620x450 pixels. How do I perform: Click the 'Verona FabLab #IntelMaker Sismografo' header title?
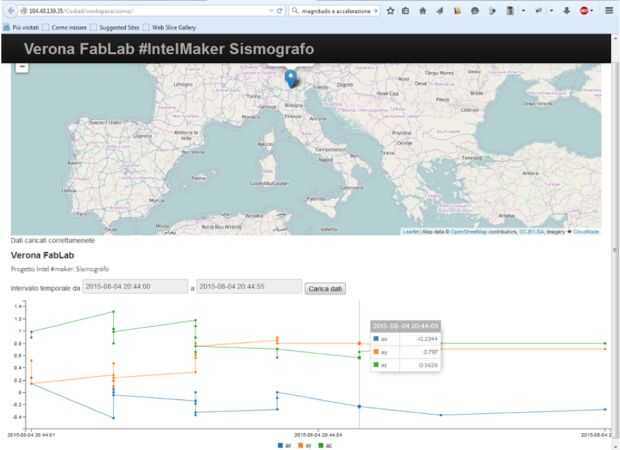(169, 49)
